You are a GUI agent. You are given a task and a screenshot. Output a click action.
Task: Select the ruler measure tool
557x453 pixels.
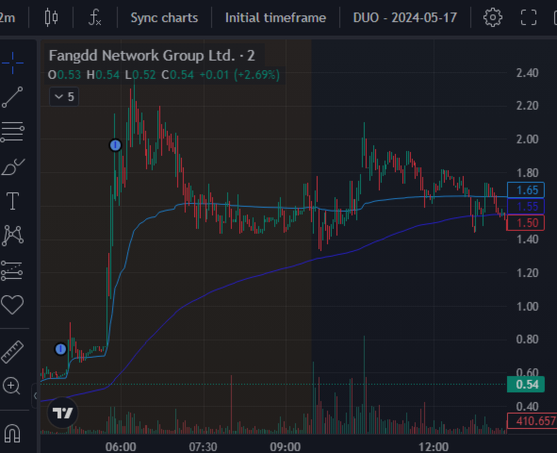click(12, 352)
